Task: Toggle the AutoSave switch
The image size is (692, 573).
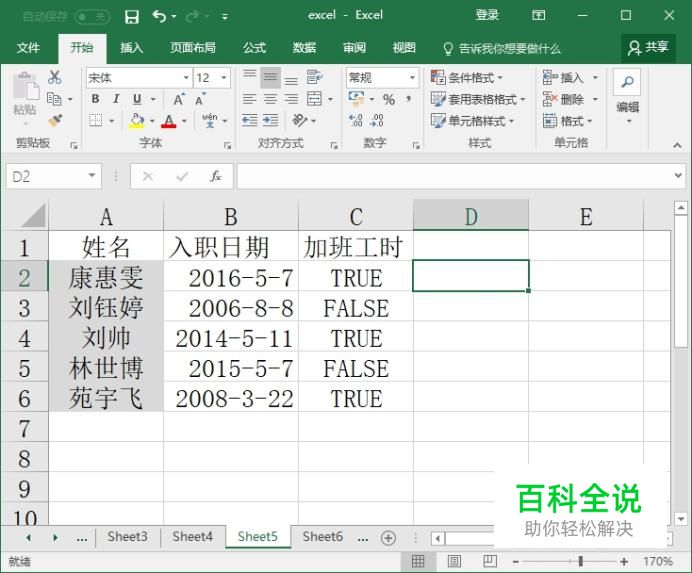Action: point(93,17)
